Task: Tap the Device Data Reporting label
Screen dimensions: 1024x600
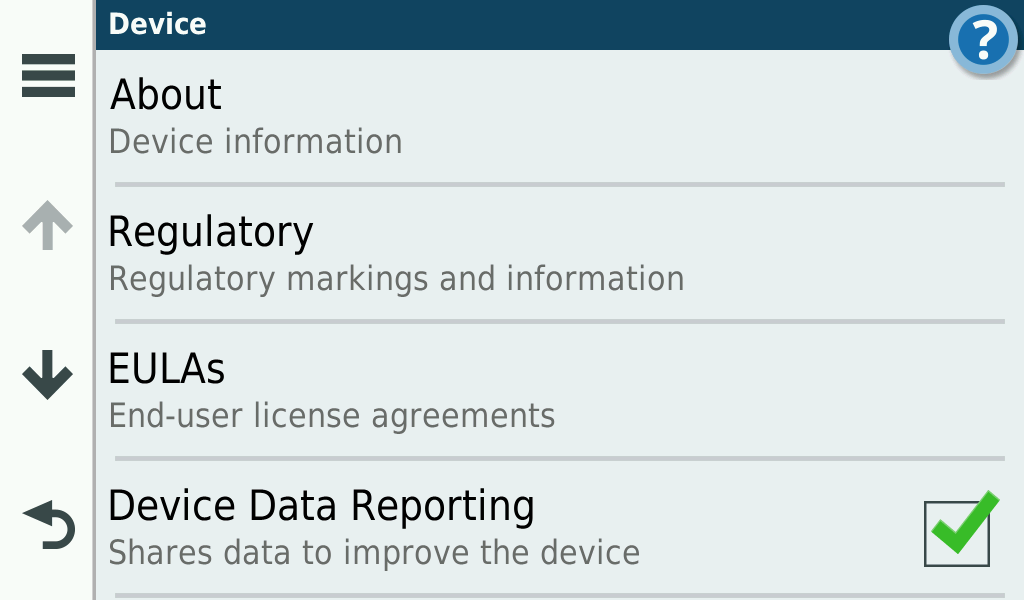Action: (x=321, y=506)
